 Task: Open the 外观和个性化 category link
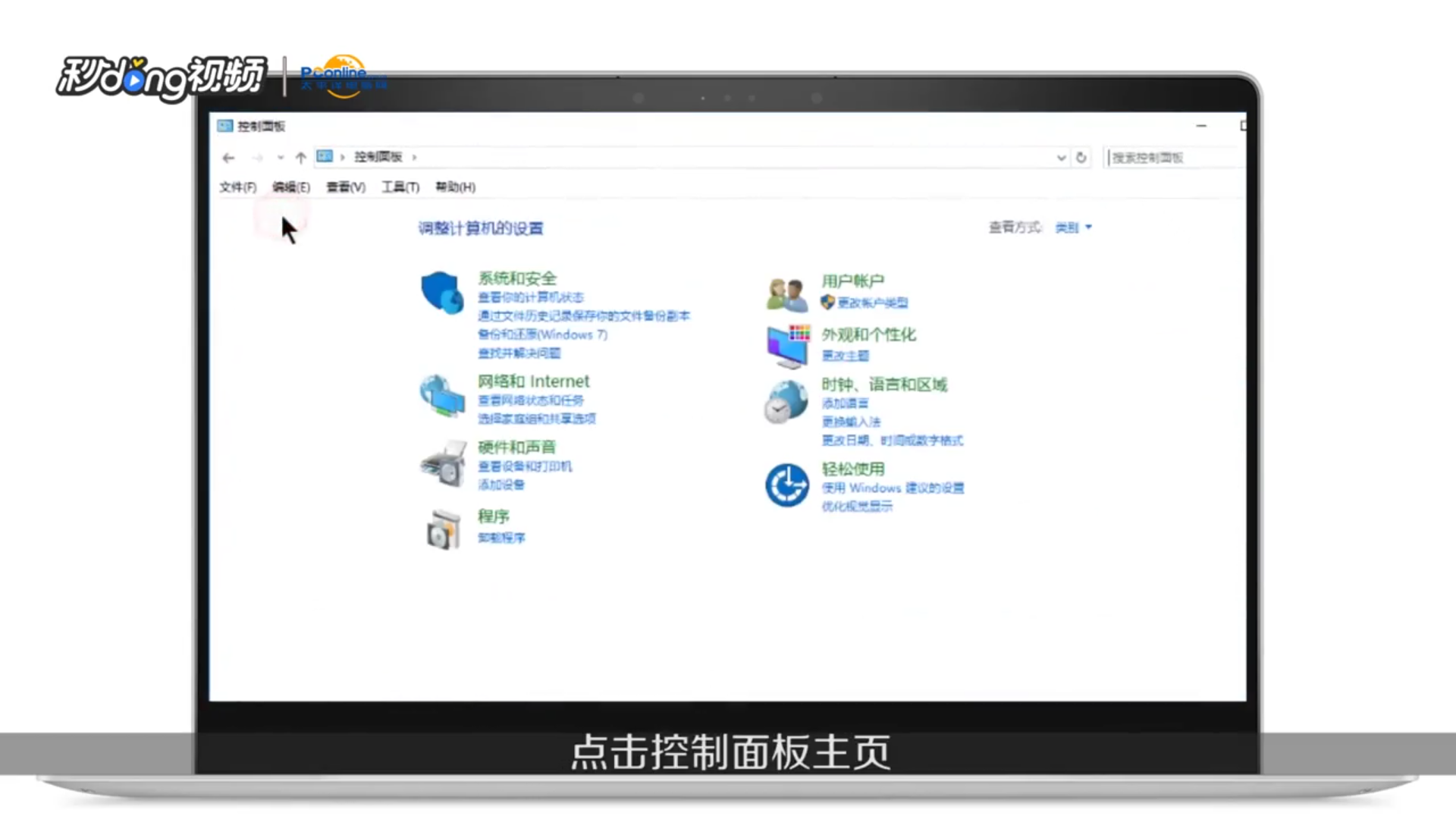click(869, 335)
